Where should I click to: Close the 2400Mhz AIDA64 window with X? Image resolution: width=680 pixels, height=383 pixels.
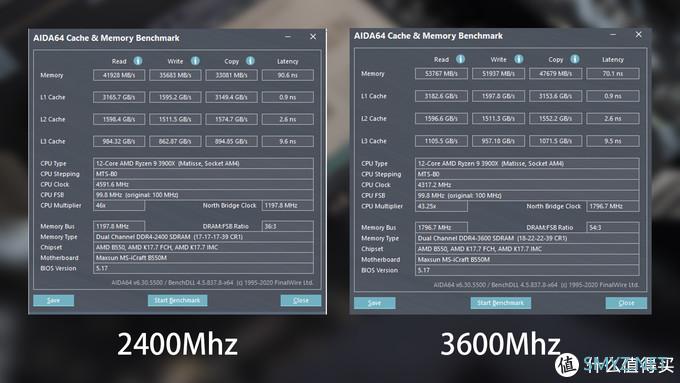(313, 37)
